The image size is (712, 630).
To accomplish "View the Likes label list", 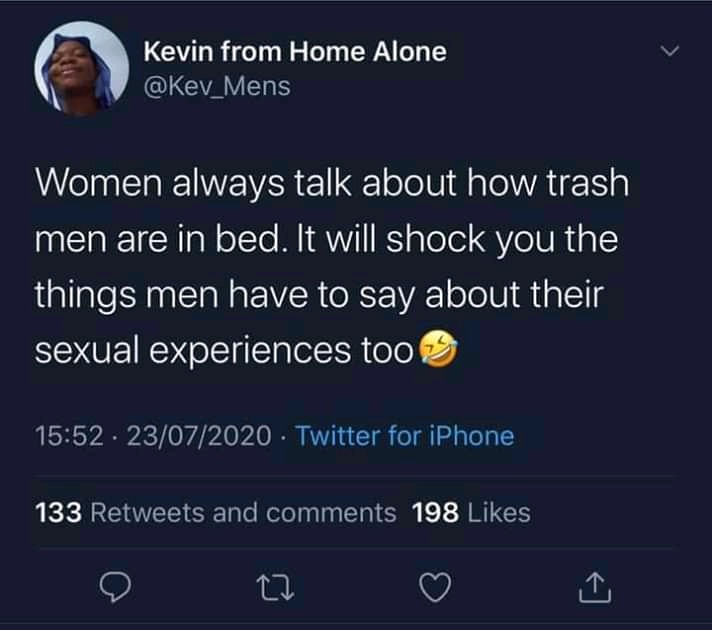I will coord(499,513).
